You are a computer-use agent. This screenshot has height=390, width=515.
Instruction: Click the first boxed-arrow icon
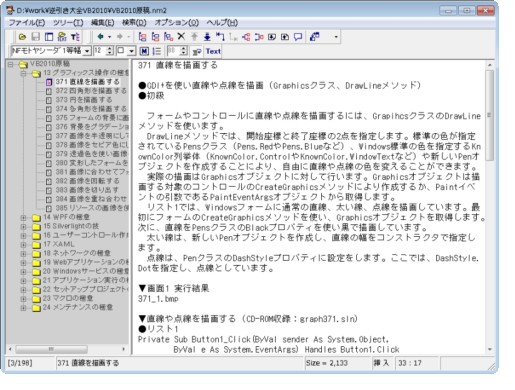coord(272,37)
